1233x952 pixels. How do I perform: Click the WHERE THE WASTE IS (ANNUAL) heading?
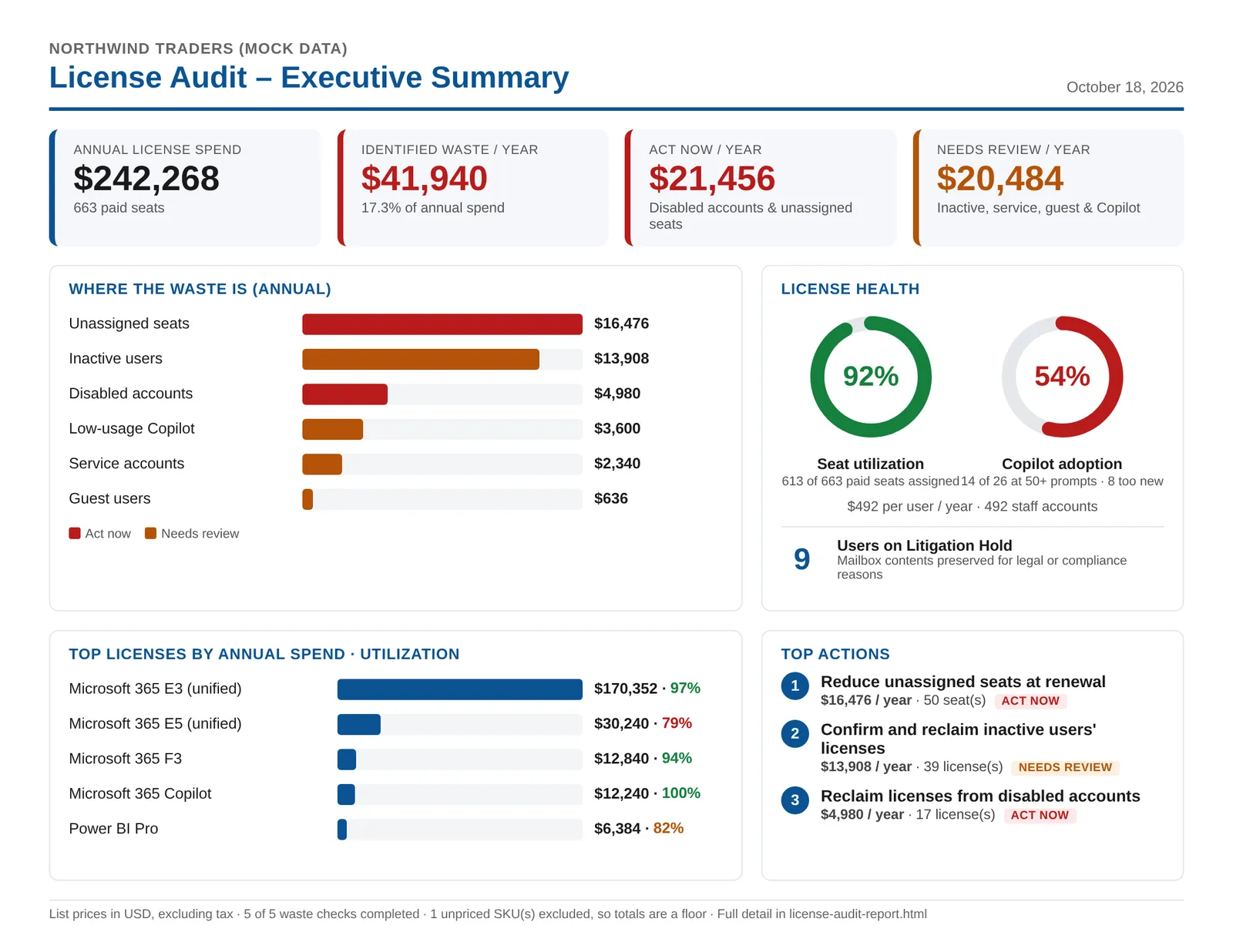tap(200, 289)
